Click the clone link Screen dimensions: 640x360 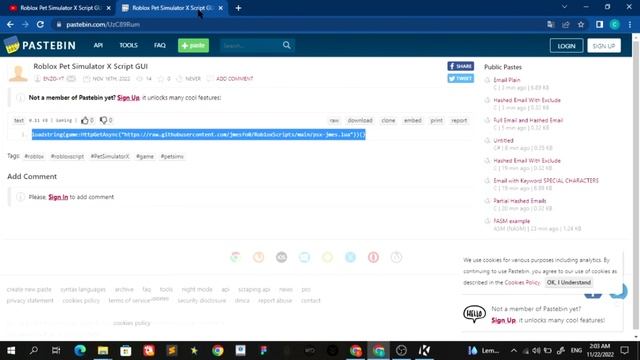point(388,120)
